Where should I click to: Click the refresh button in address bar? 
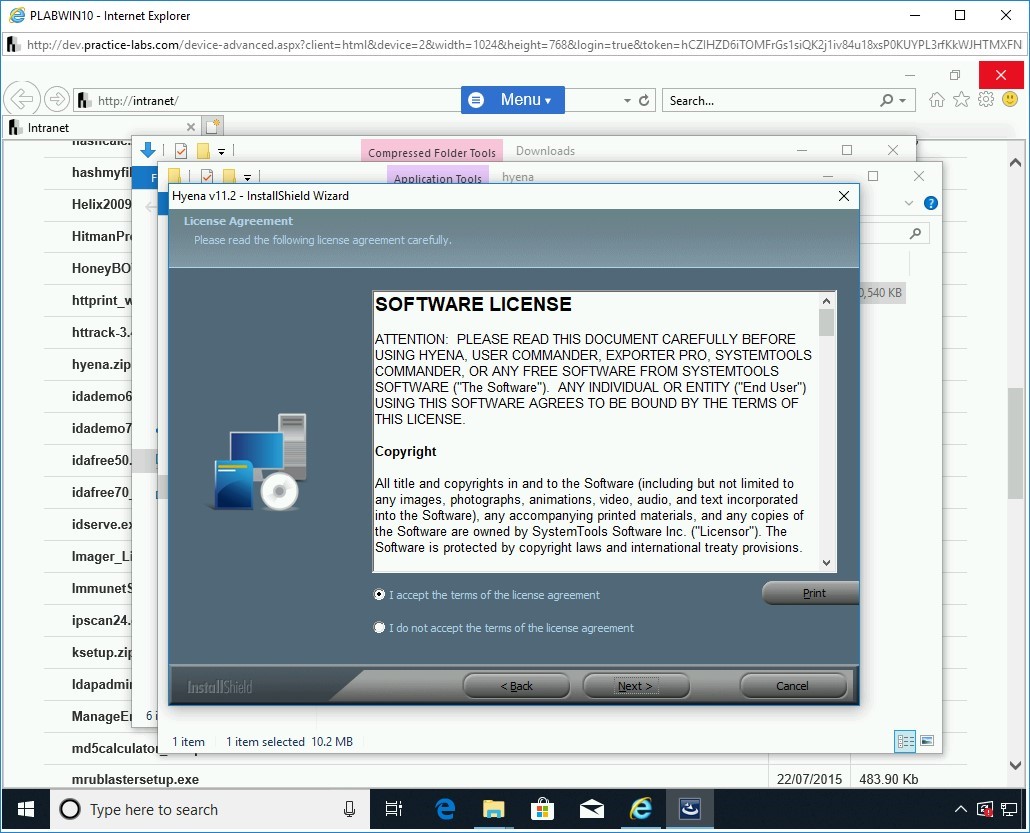644,101
